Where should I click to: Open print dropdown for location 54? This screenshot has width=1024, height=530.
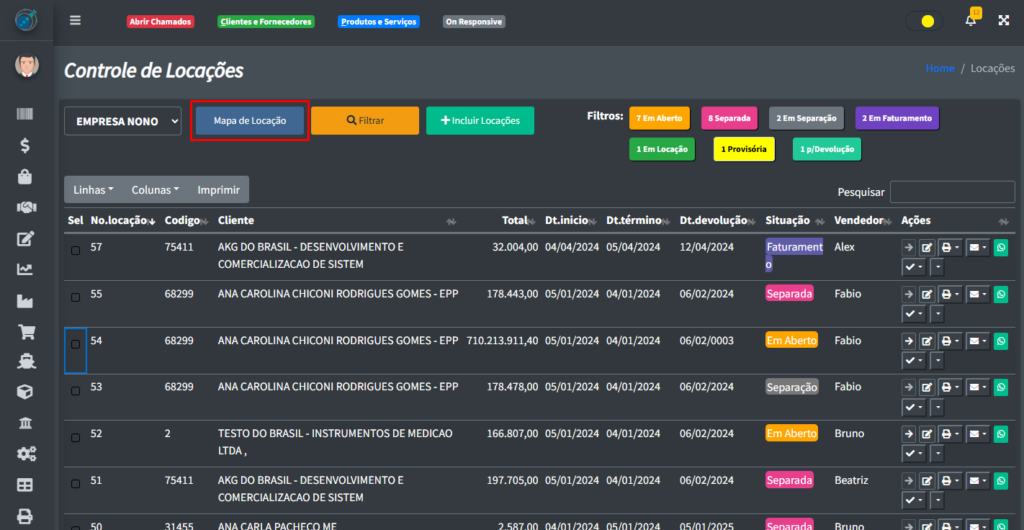coord(950,341)
